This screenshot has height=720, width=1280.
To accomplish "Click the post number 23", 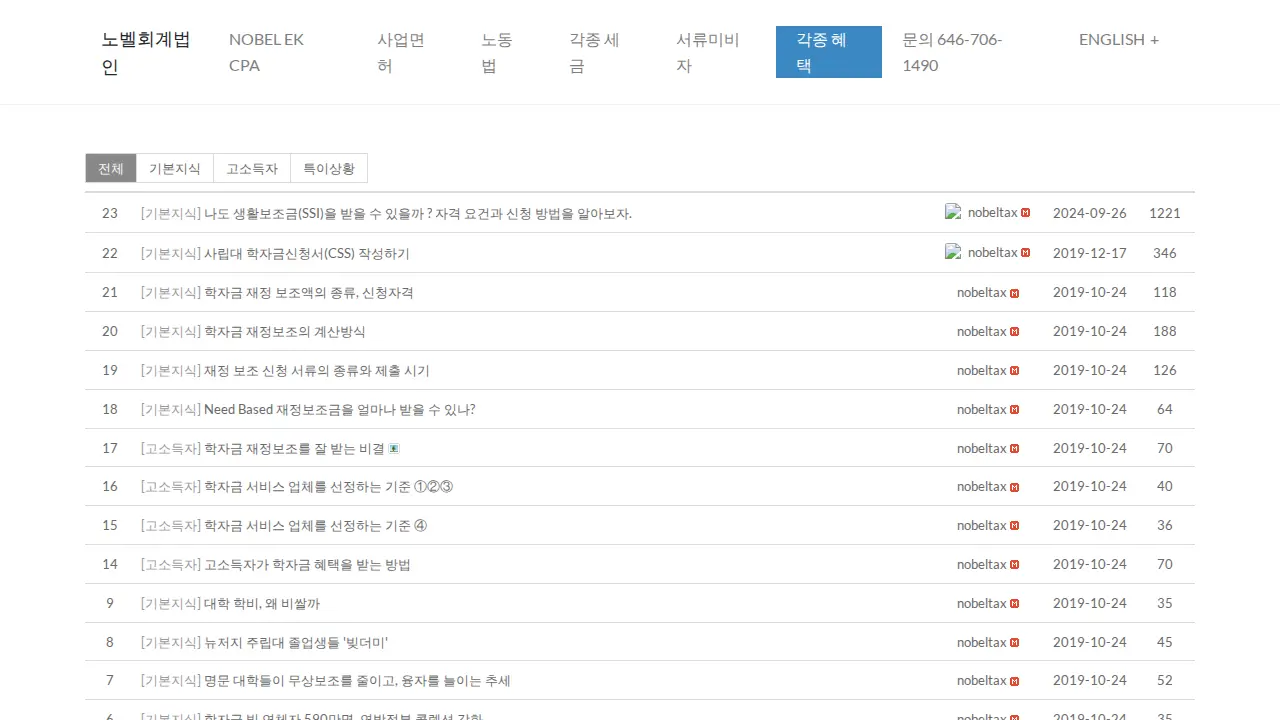I will tap(110, 213).
